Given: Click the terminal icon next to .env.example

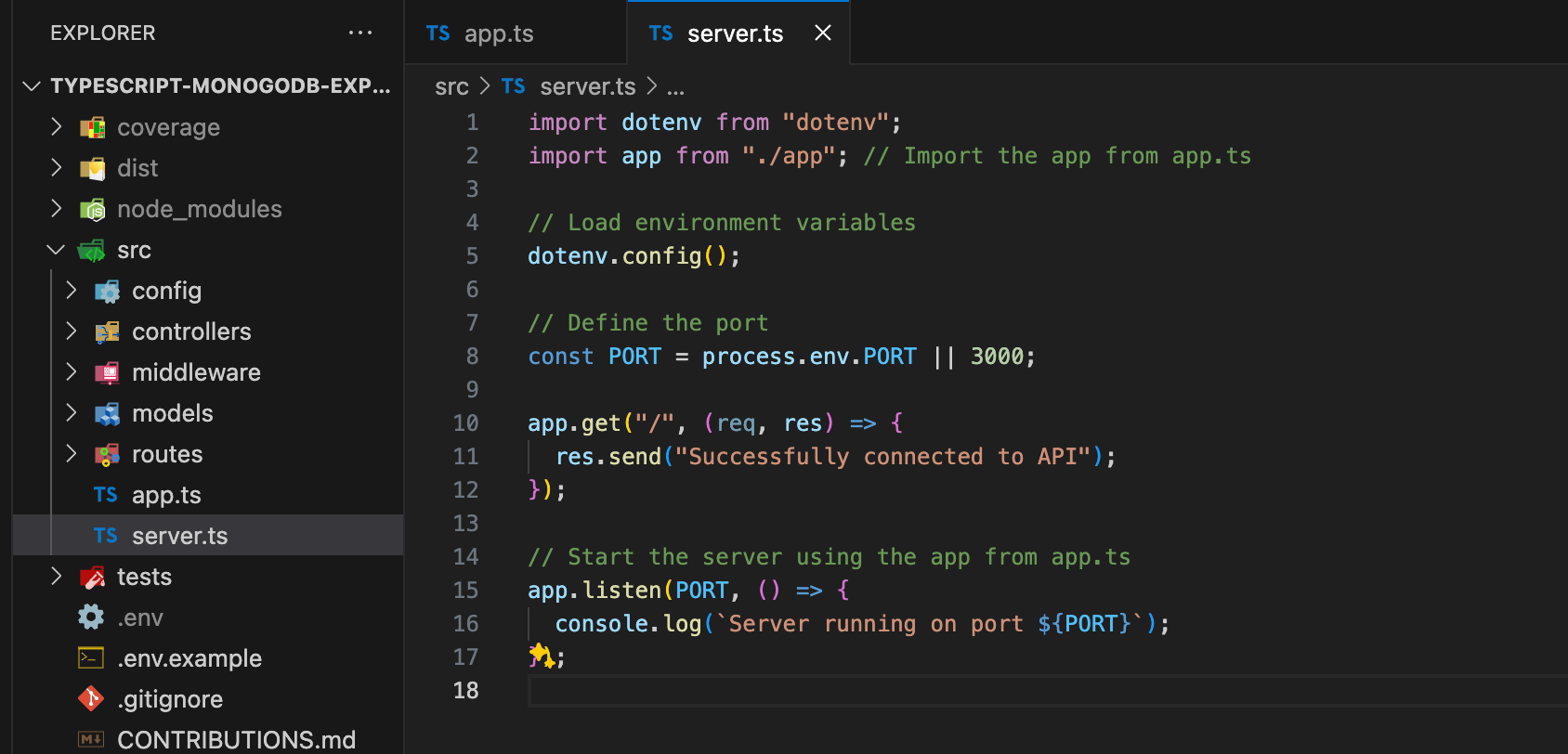Looking at the screenshot, I should [x=91, y=658].
